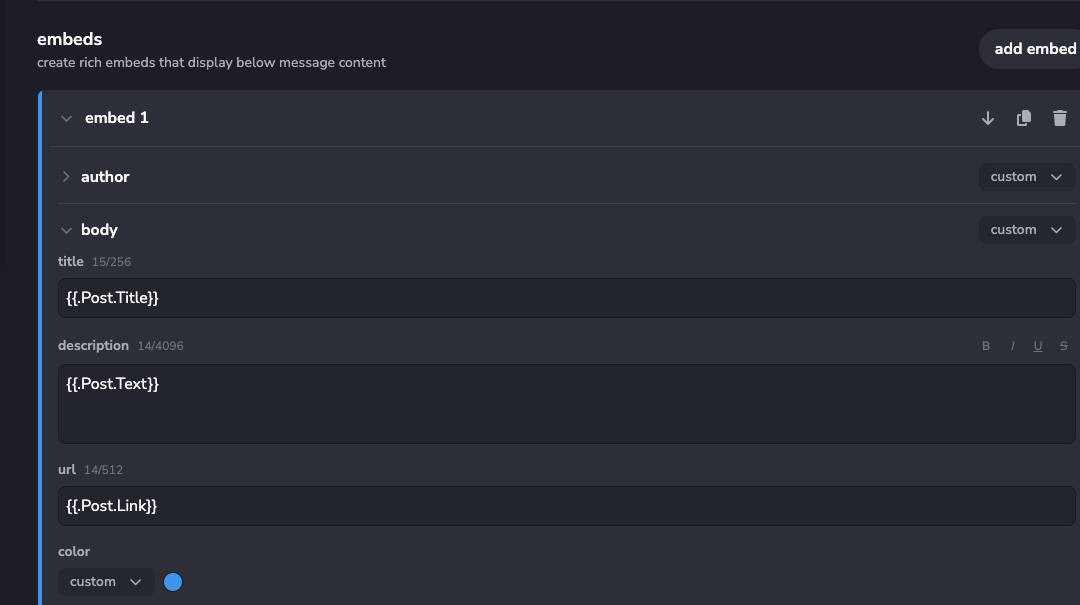Focus the url field with {{.Post.Link}}
The width and height of the screenshot is (1080, 605).
(x=566, y=506)
